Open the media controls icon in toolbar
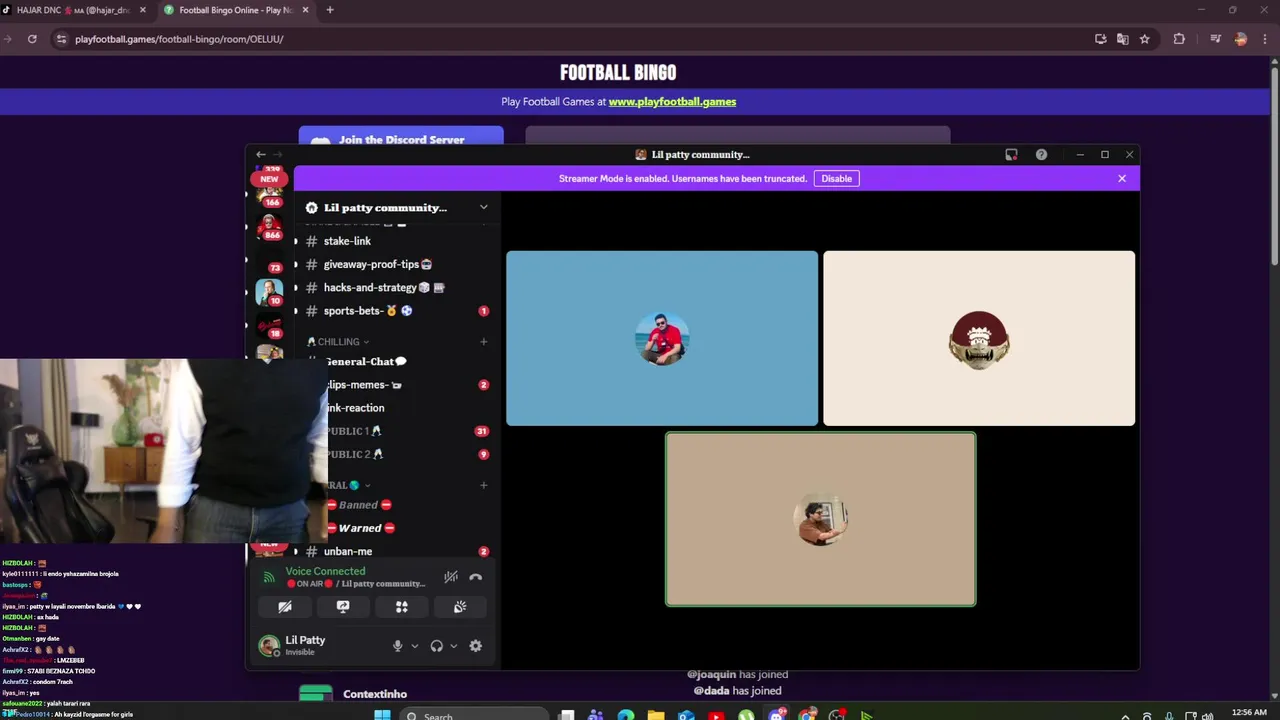Viewport: 1280px width, 720px height. click(1215, 39)
